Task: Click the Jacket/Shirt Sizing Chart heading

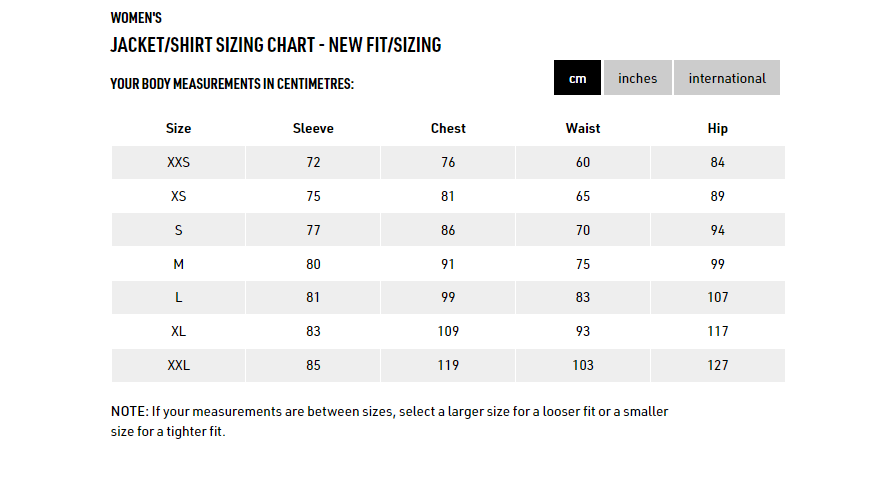Action: 276,45
